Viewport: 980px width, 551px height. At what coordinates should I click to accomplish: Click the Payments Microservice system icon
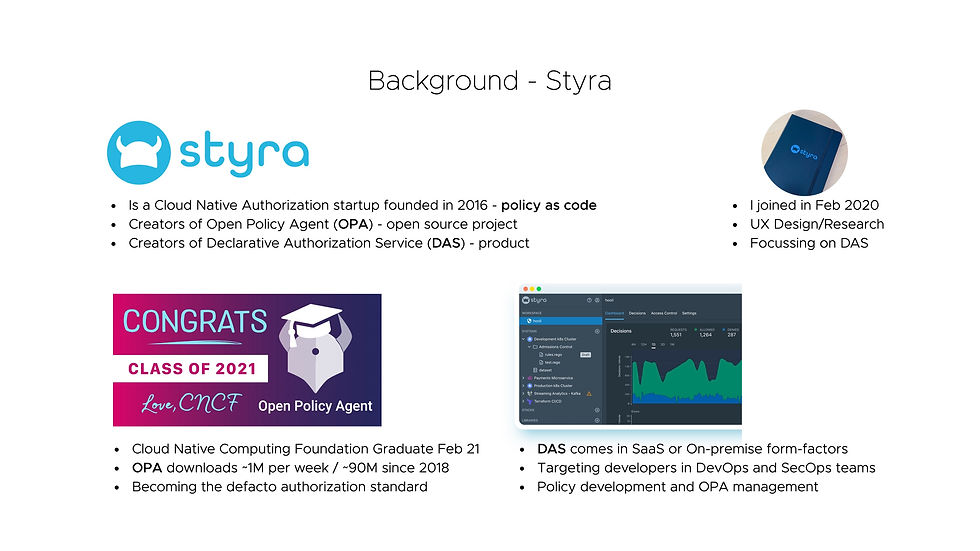pyautogui.click(x=530, y=378)
